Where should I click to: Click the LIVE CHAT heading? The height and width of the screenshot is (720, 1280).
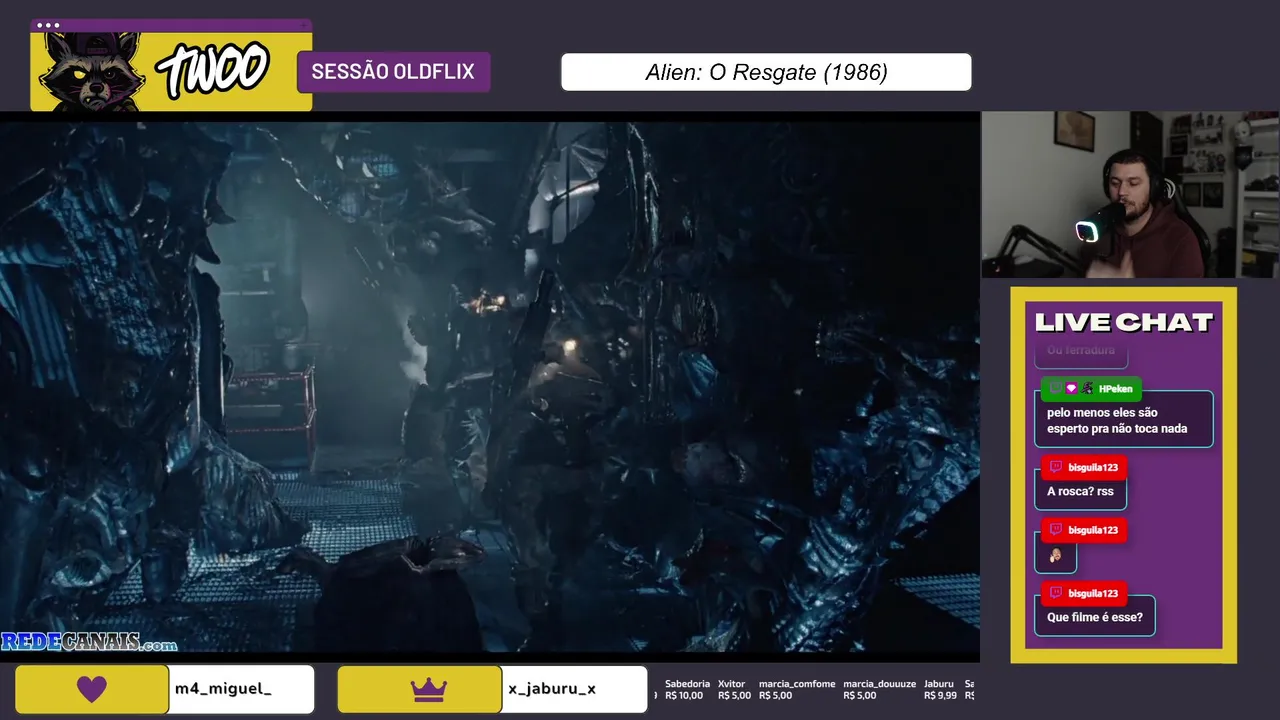coord(1123,322)
